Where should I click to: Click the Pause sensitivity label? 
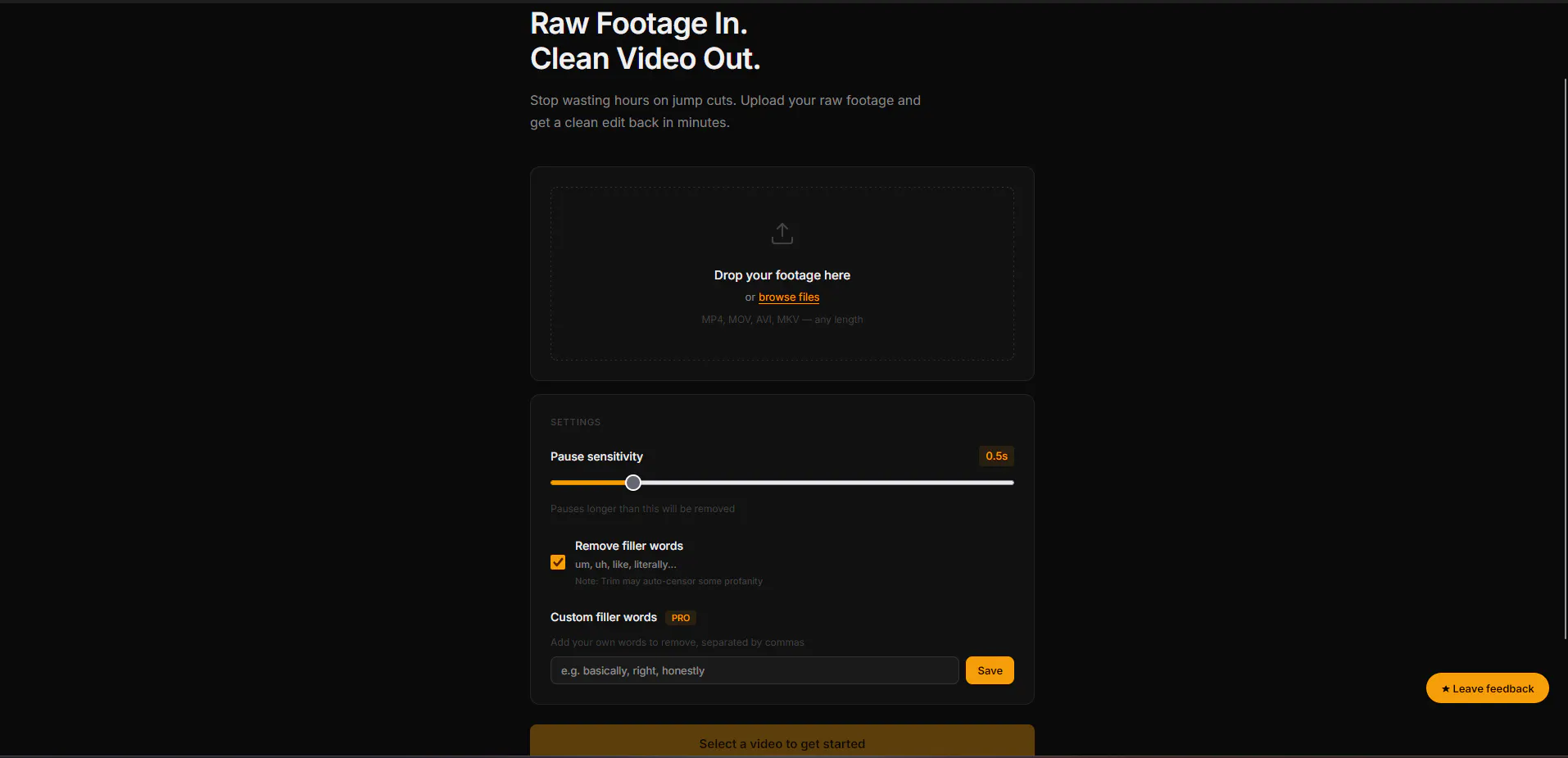point(596,456)
